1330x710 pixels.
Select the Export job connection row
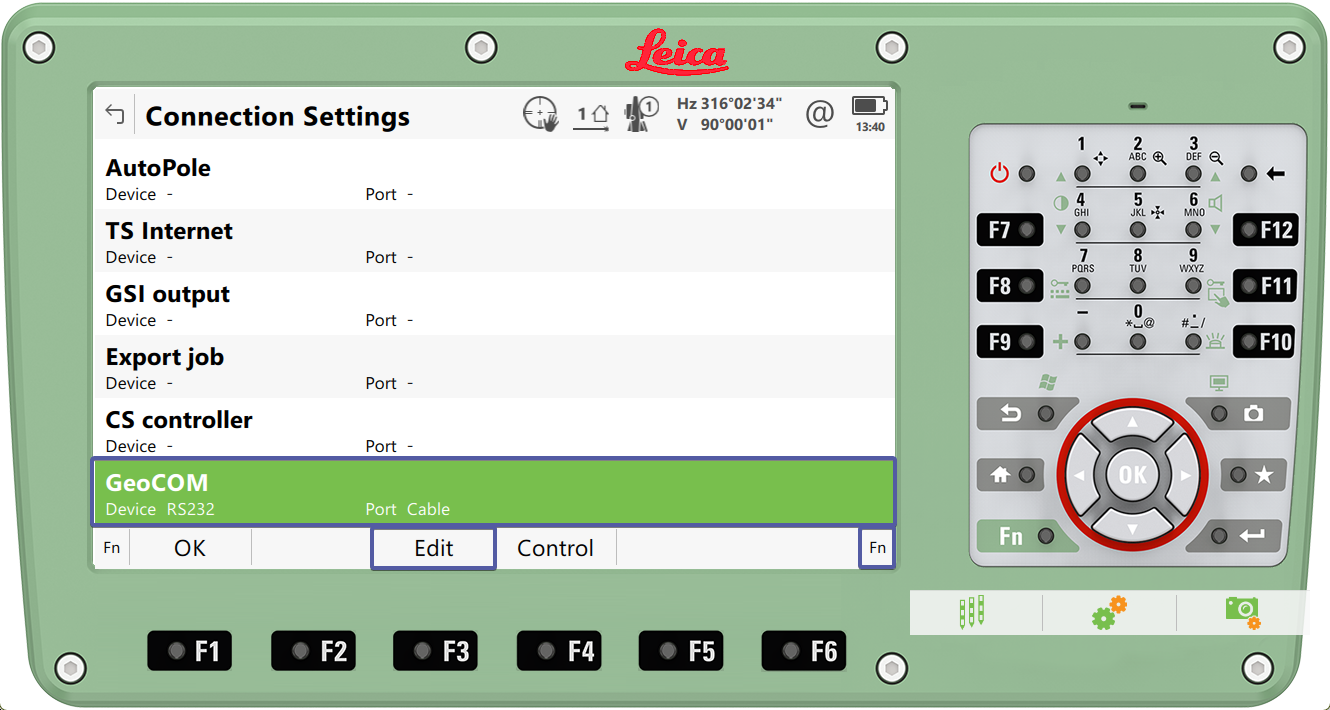494,367
